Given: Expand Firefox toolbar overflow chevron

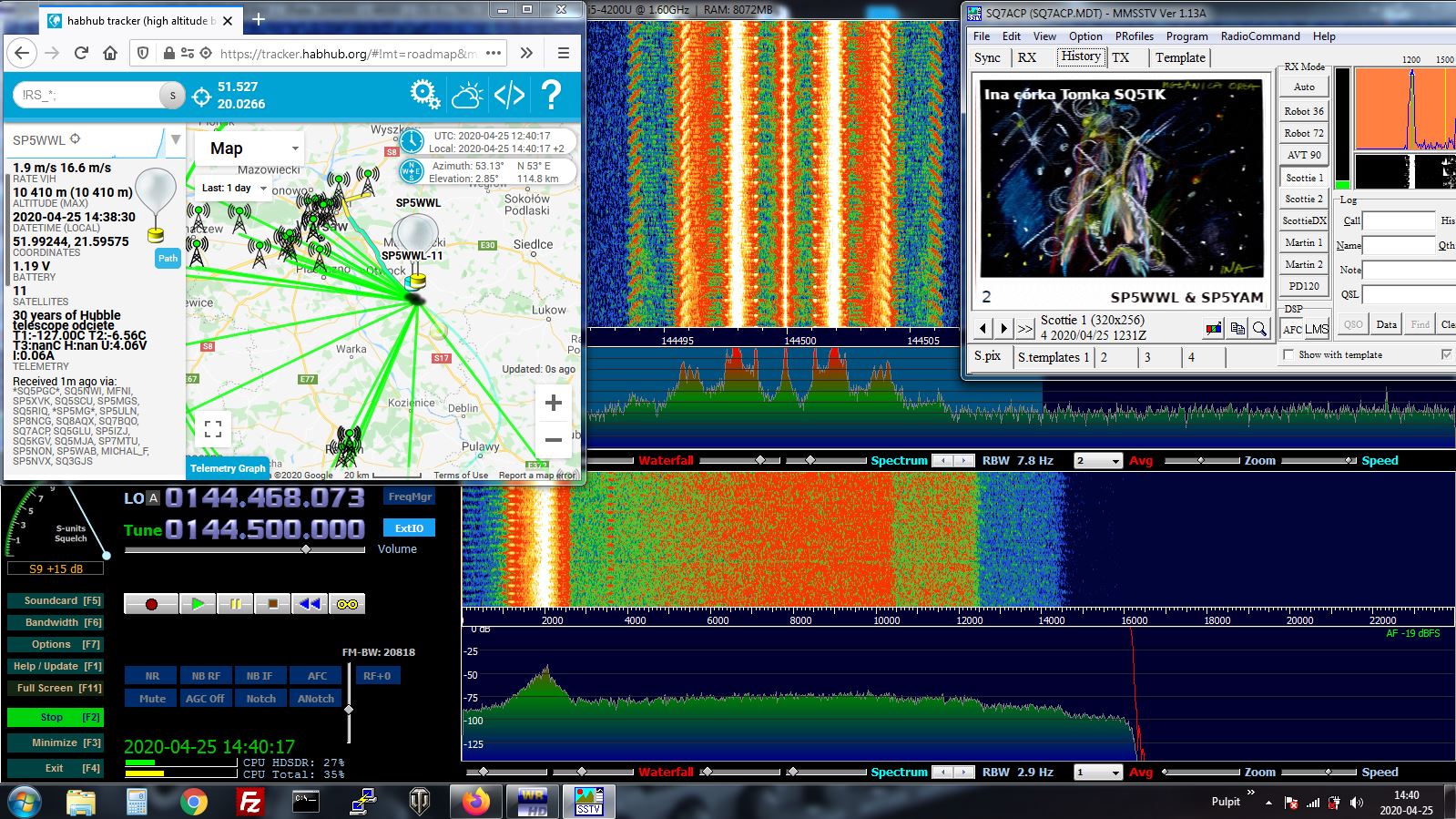Looking at the screenshot, I should pyautogui.click(x=526, y=53).
